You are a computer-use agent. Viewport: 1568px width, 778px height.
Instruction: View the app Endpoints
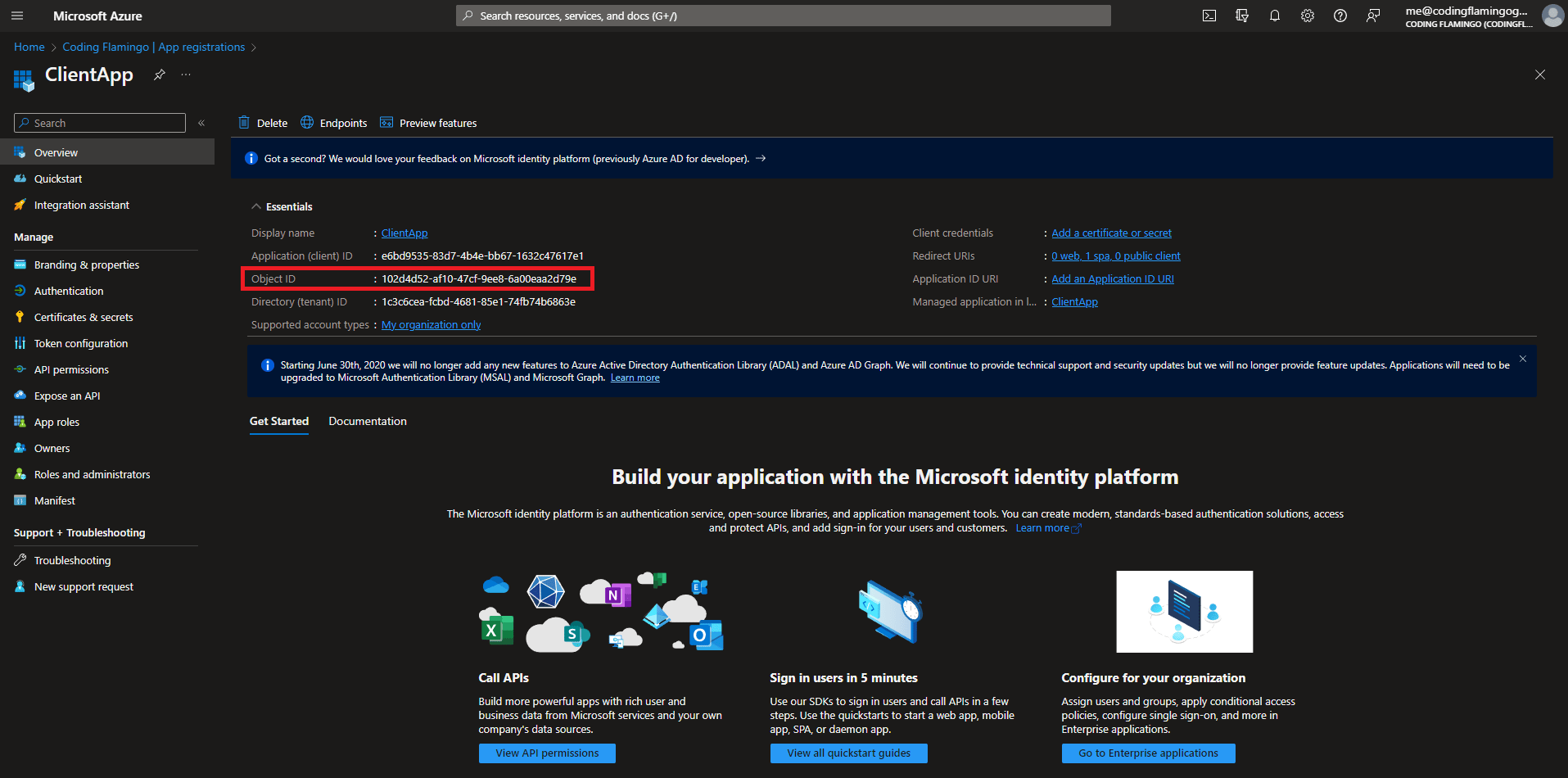click(x=333, y=123)
